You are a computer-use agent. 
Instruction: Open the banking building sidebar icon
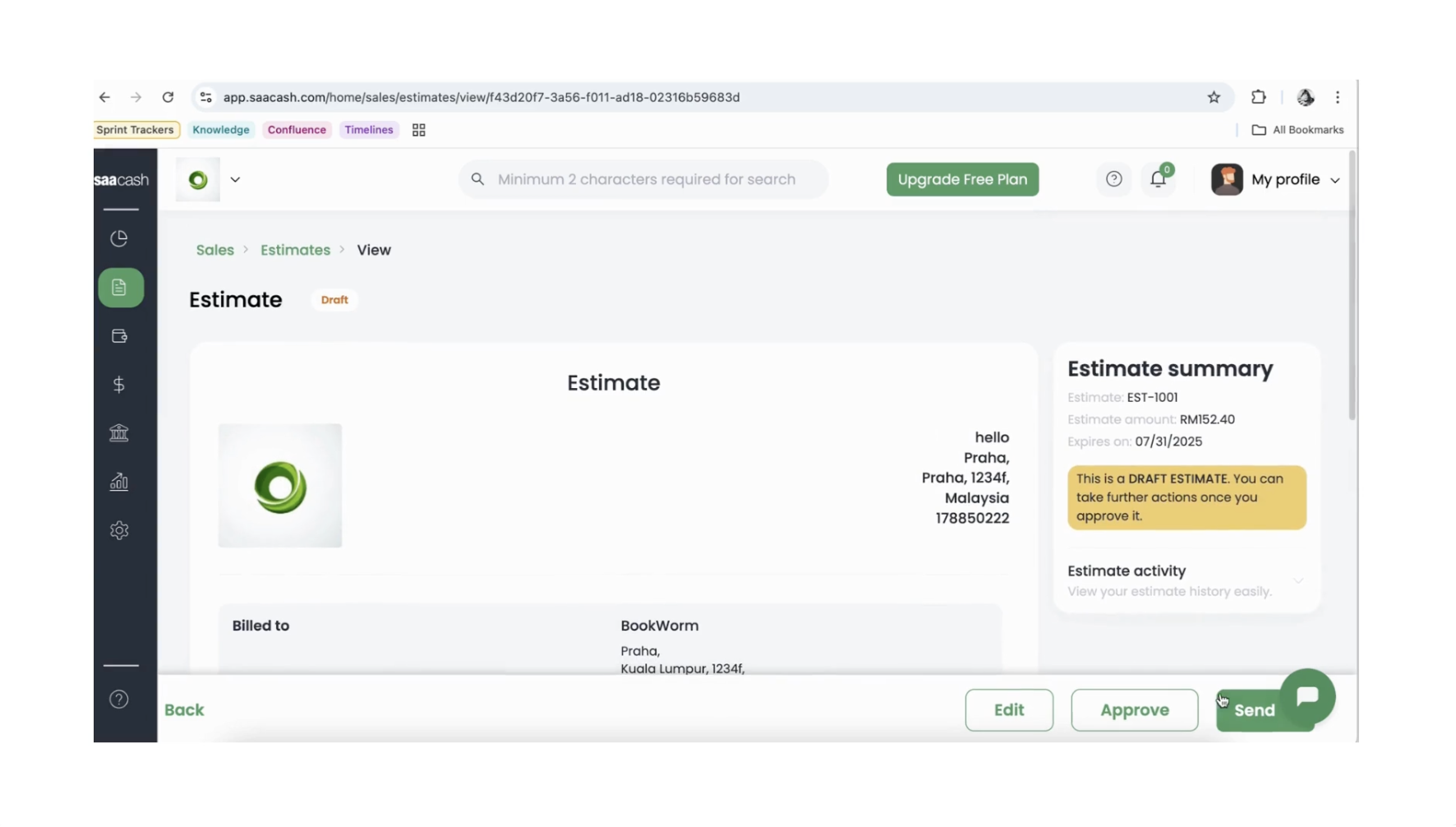pos(119,433)
